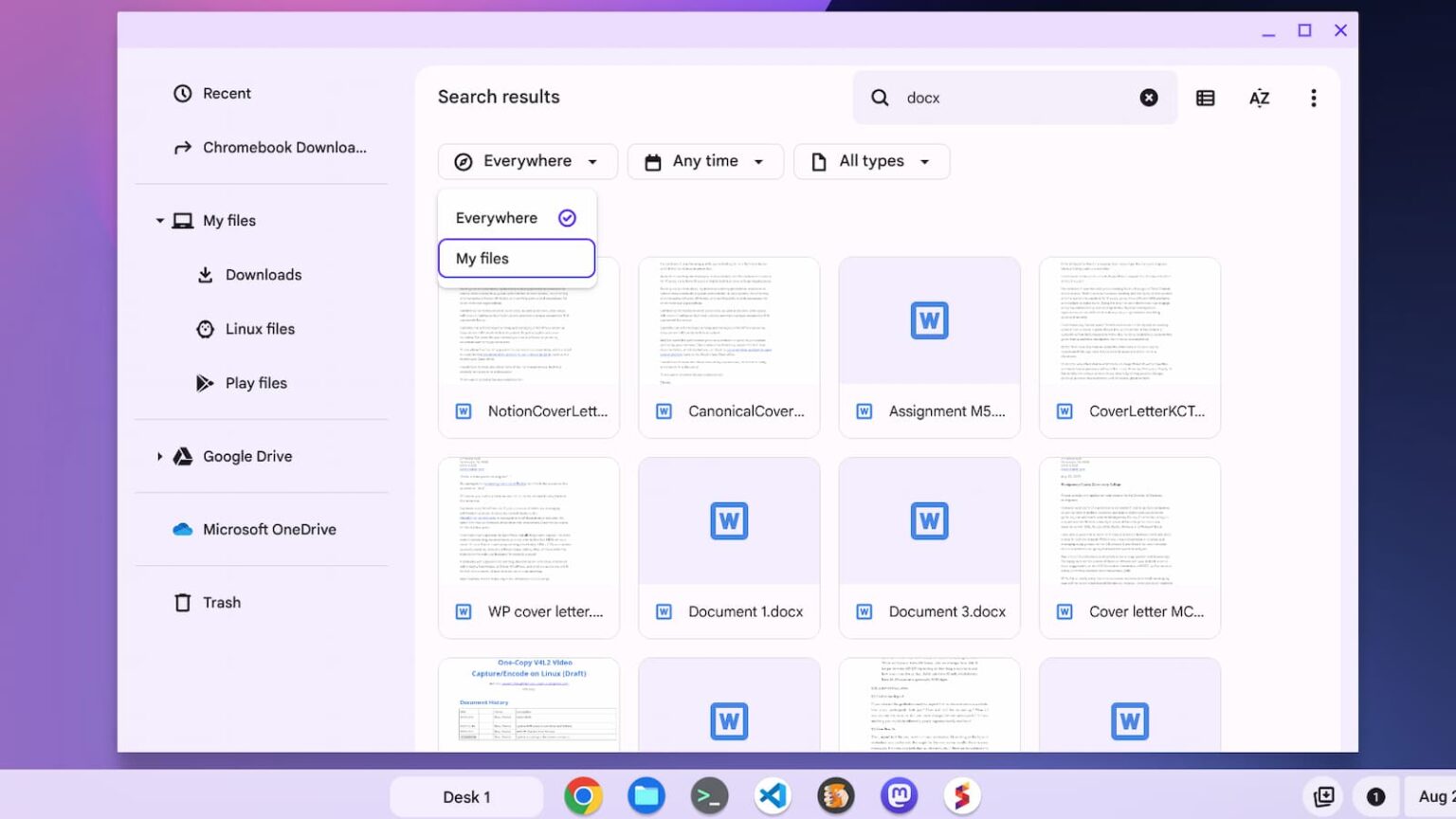Choose My files in the location menu
1456x819 pixels.
(x=517, y=258)
